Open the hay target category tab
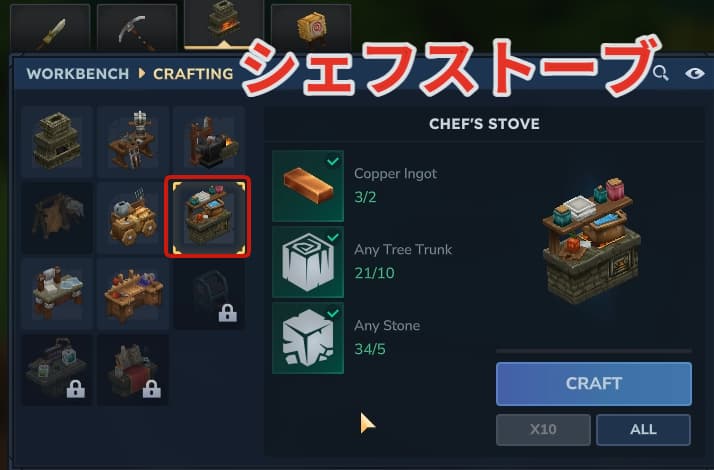This screenshot has width=714, height=470. point(311,28)
